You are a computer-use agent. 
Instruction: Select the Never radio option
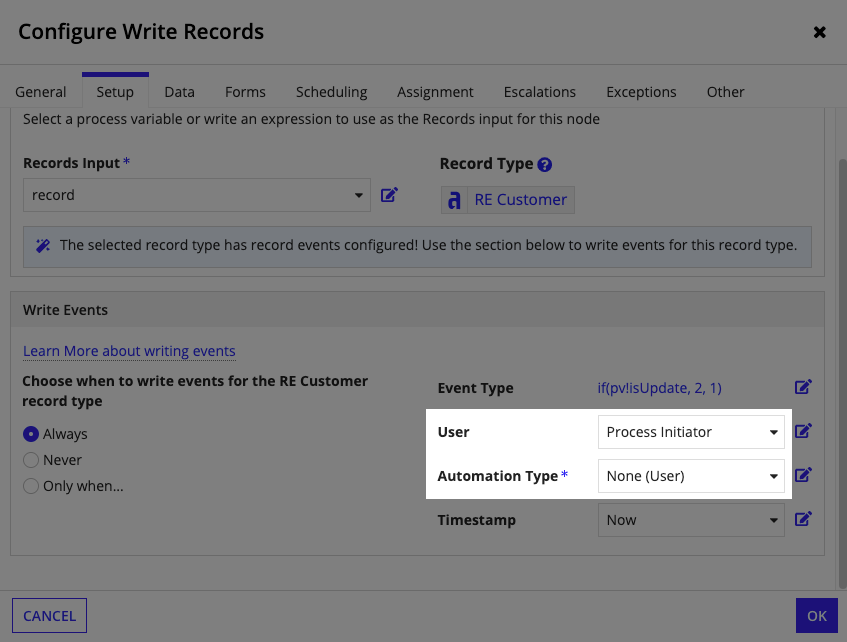31,460
